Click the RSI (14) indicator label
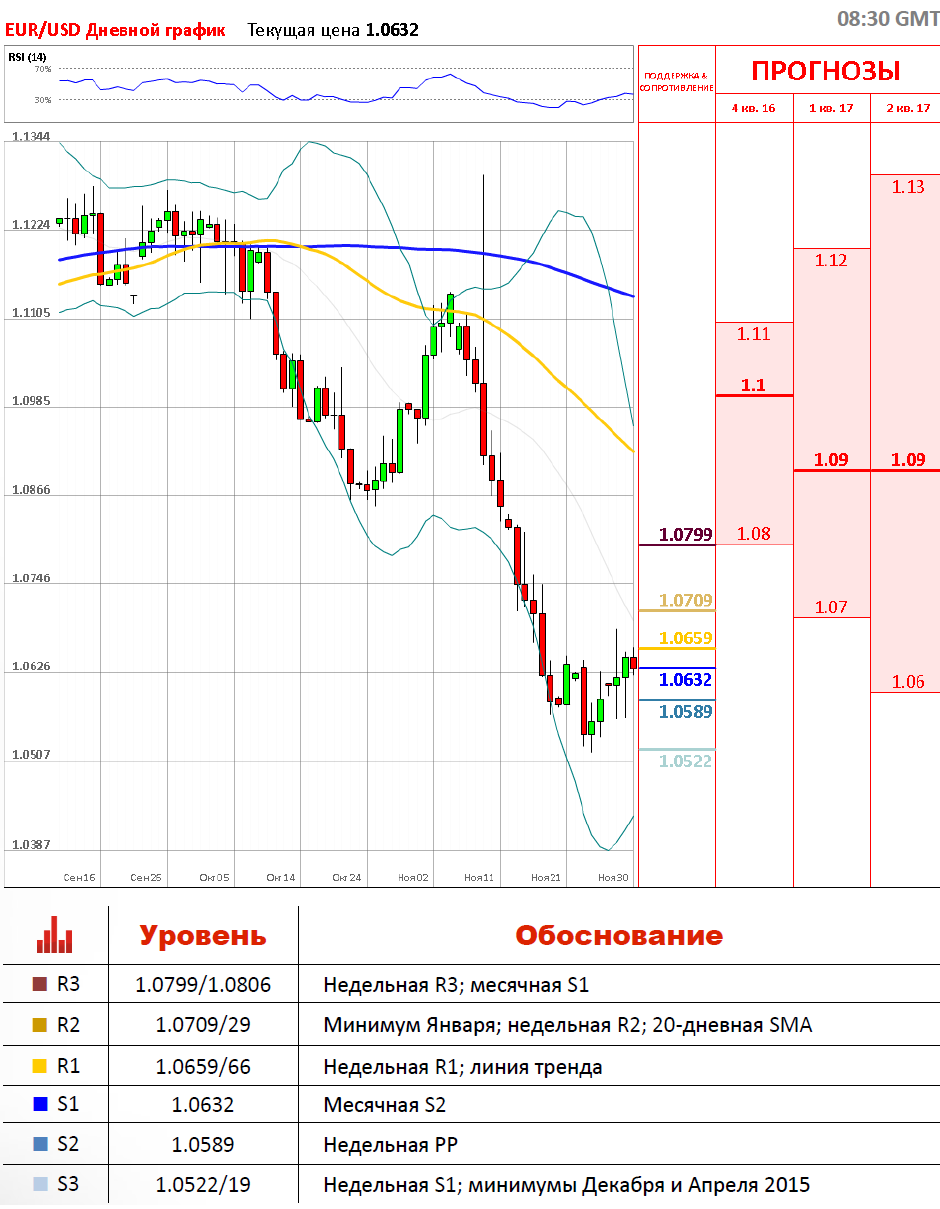 [x=21, y=56]
